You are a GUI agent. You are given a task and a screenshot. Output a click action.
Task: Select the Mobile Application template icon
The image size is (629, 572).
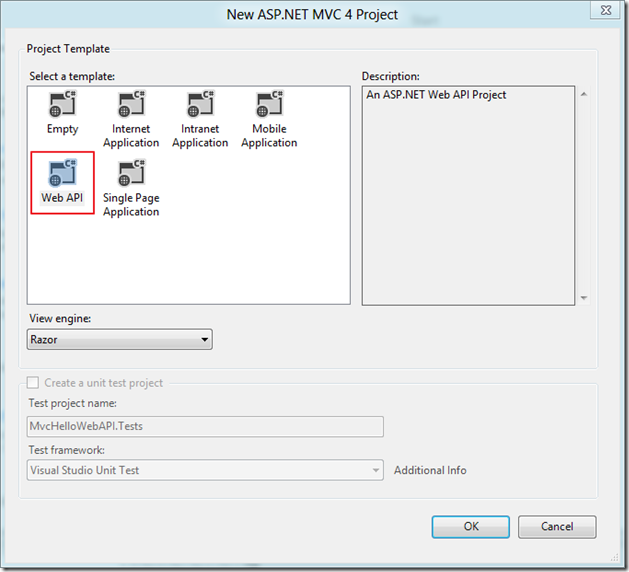coord(269,104)
